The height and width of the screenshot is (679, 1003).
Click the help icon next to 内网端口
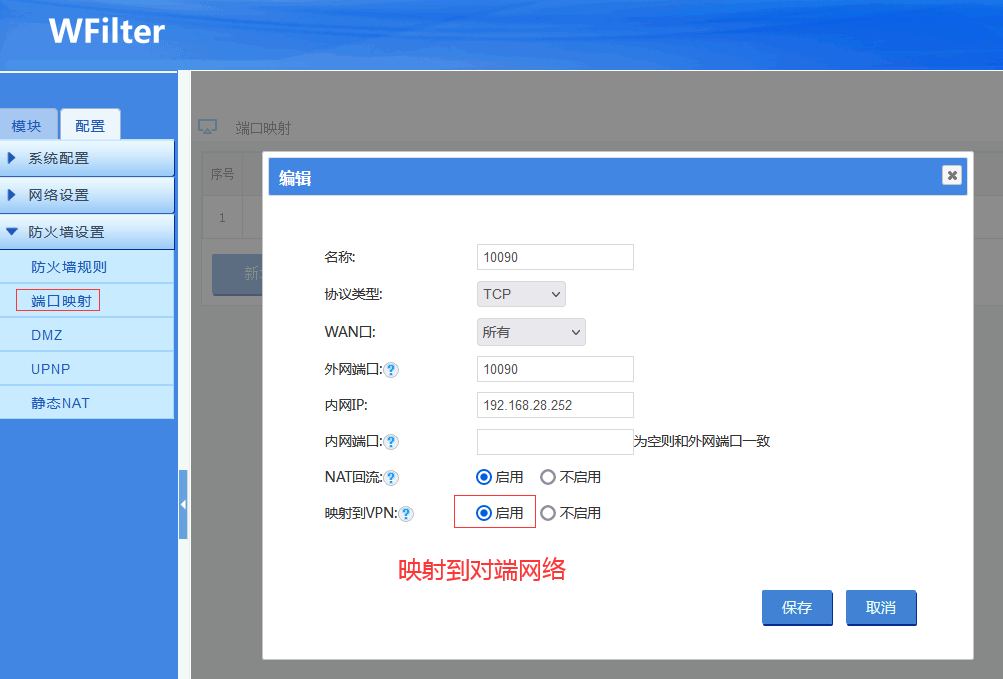(x=391, y=442)
